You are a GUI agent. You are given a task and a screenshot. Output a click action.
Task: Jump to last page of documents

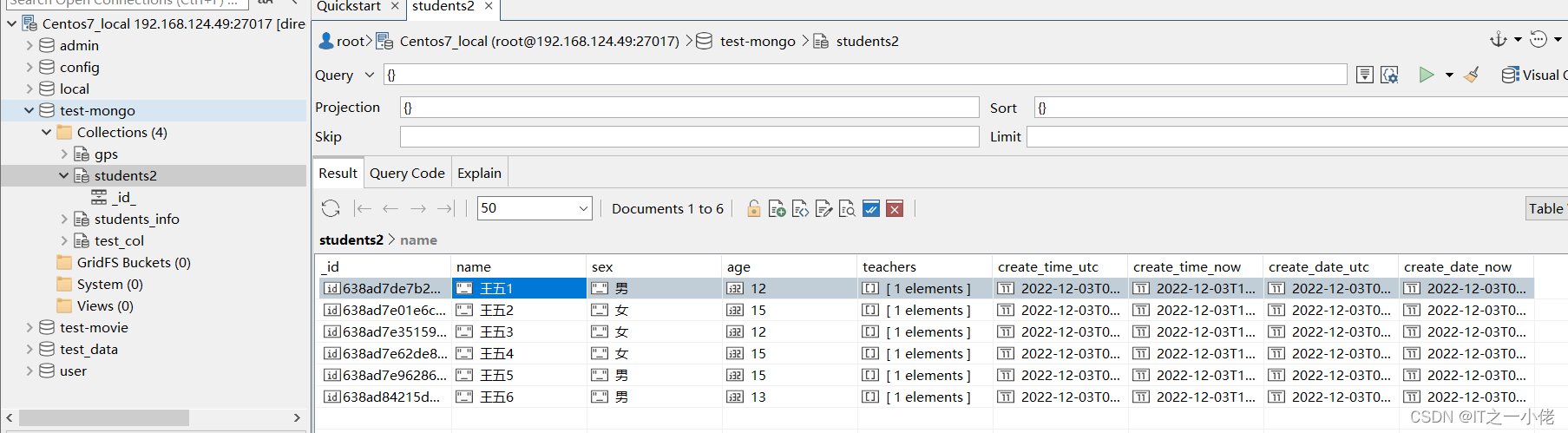pos(446,208)
